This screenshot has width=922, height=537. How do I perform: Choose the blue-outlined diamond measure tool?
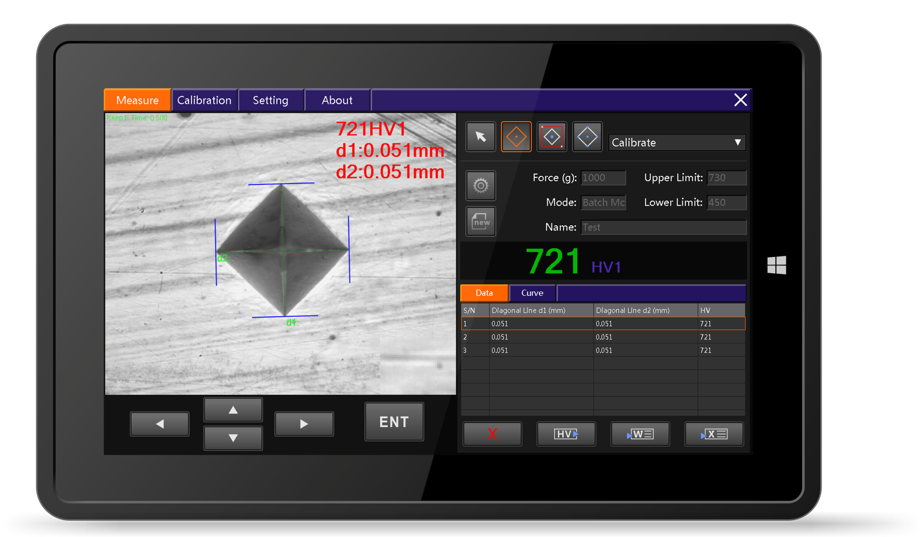point(587,137)
